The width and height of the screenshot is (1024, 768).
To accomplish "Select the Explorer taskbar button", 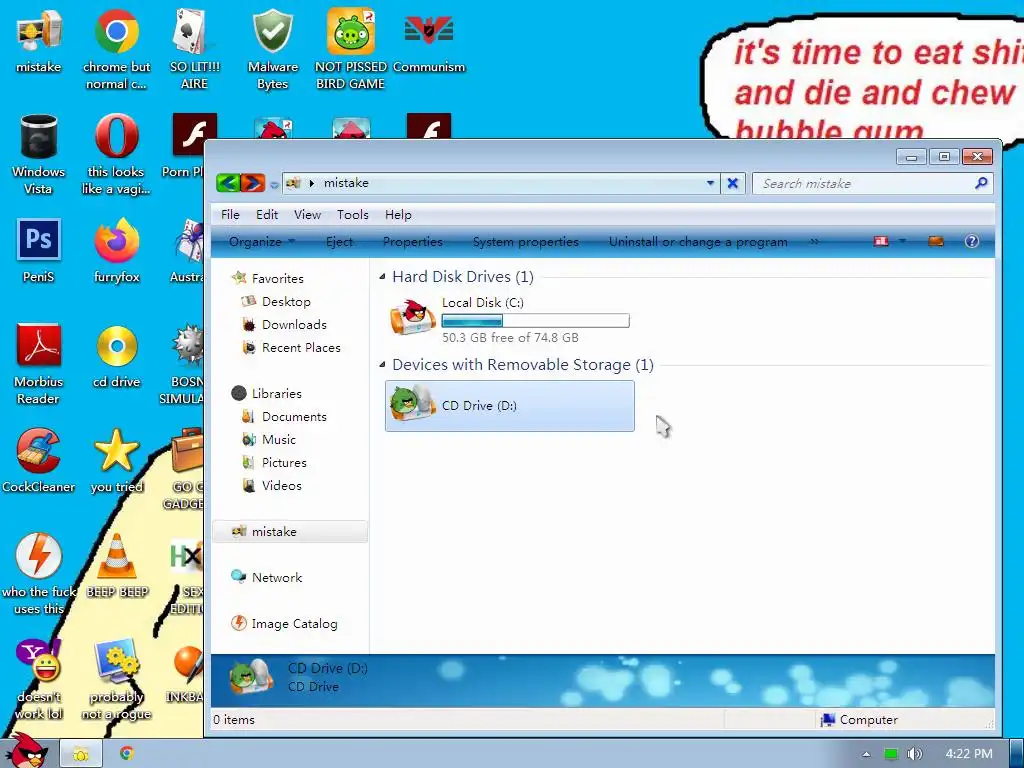I will point(81,754).
